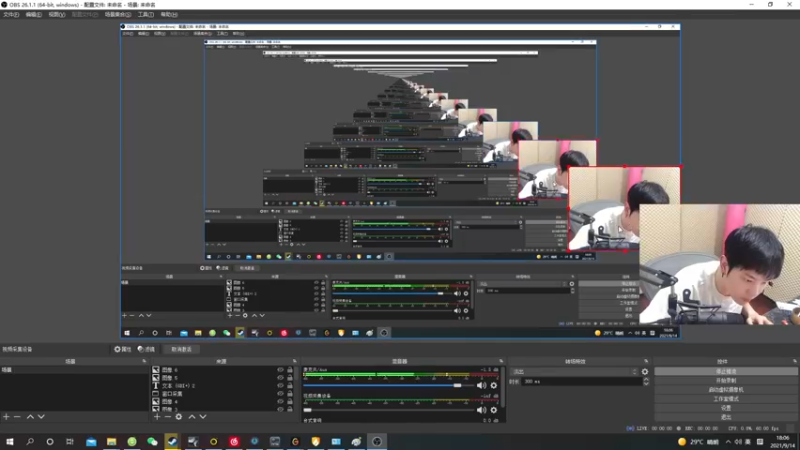
Task: Move source up with arrow icon
Action: [192, 417]
